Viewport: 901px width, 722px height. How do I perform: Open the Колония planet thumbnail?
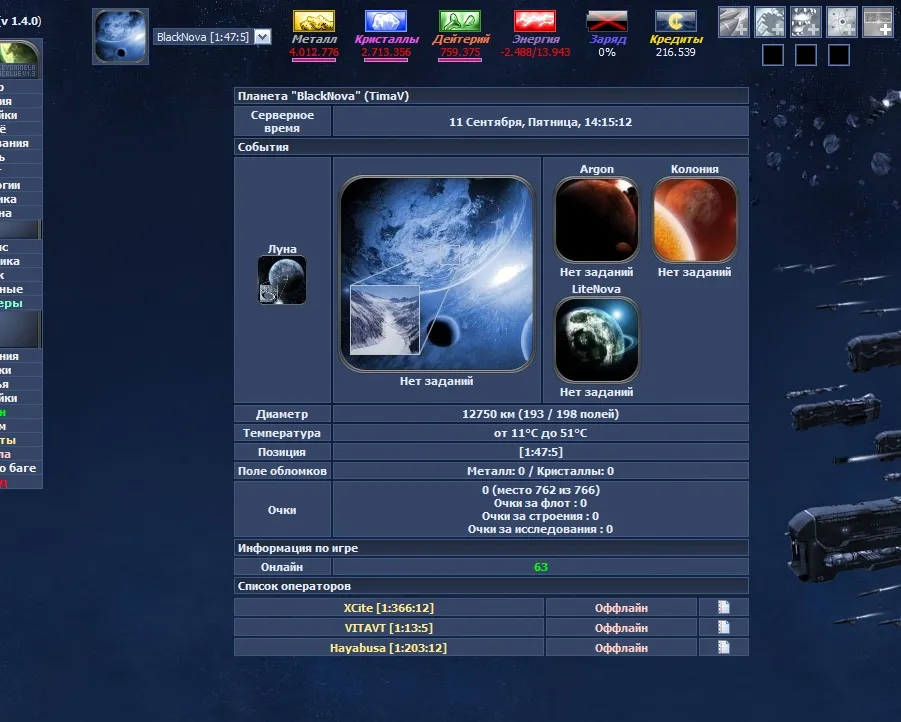pyautogui.click(x=695, y=220)
